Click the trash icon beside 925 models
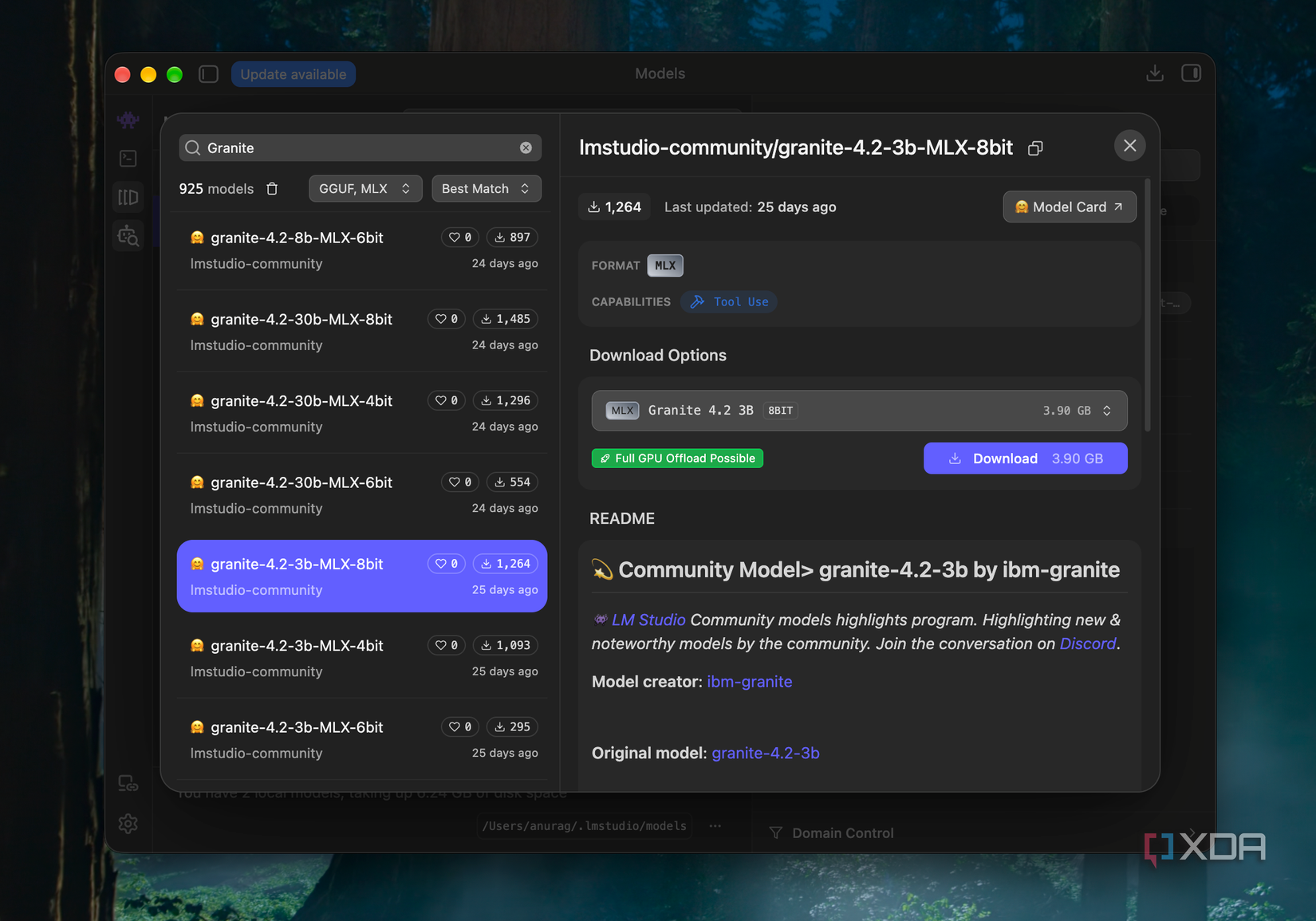This screenshot has height=921, width=1316. click(x=272, y=189)
